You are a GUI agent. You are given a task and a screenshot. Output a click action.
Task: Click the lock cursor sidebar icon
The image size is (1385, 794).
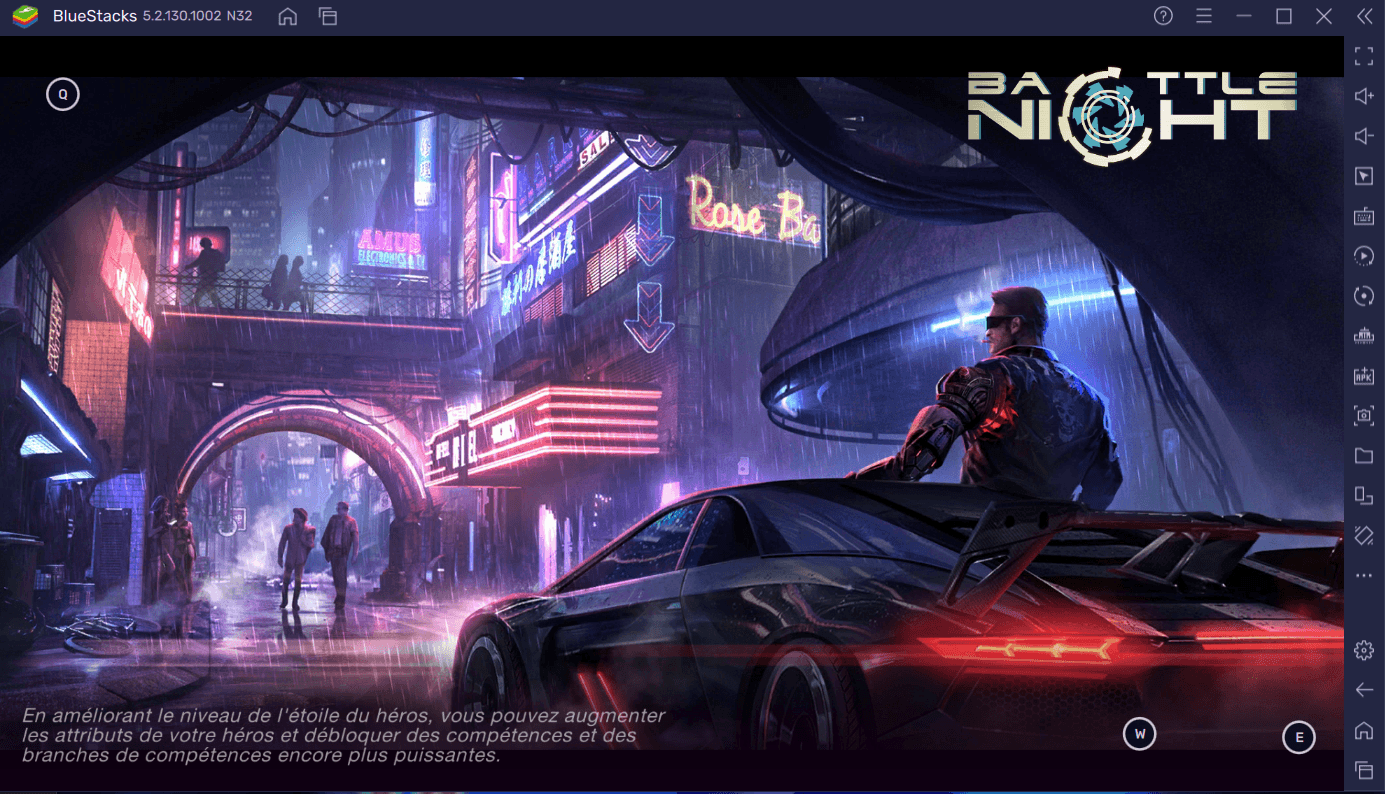point(1364,176)
